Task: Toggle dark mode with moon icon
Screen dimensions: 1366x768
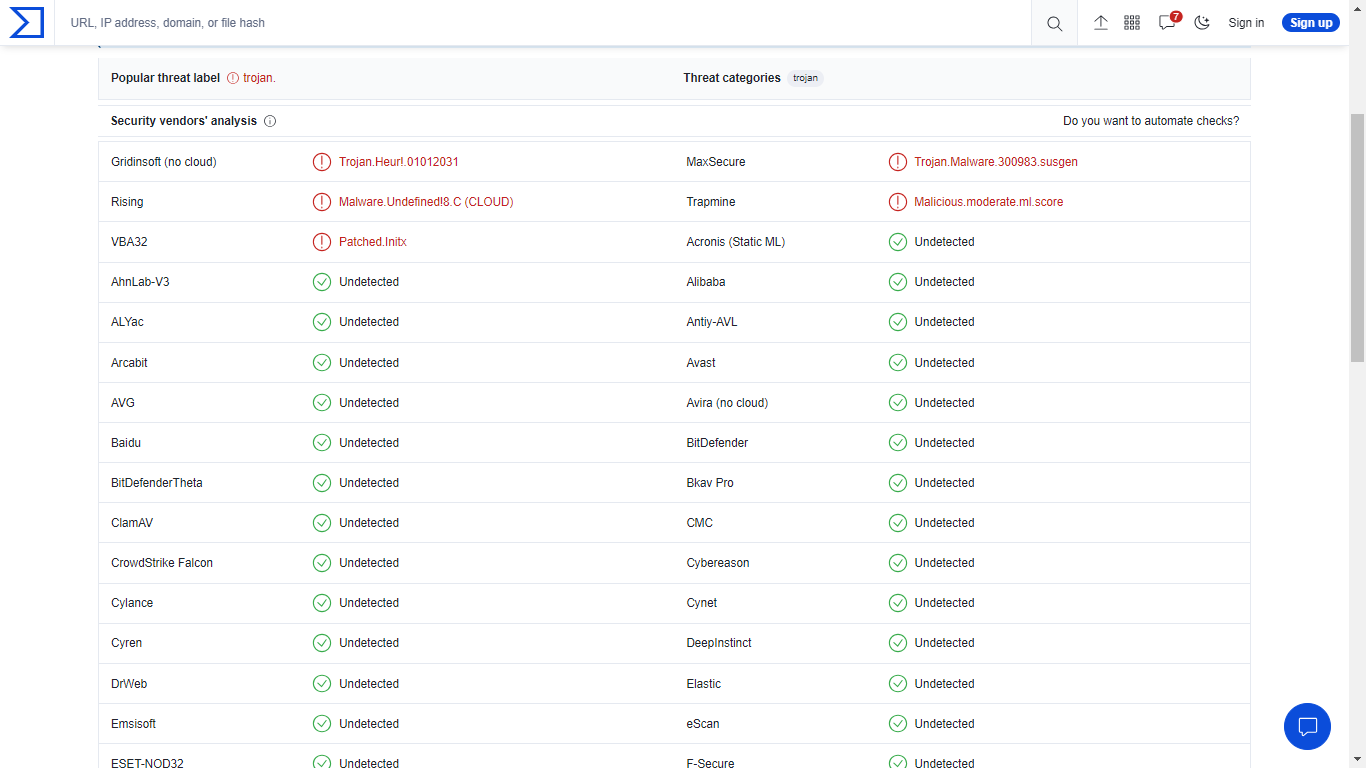Action: (x=1202, y=23)
